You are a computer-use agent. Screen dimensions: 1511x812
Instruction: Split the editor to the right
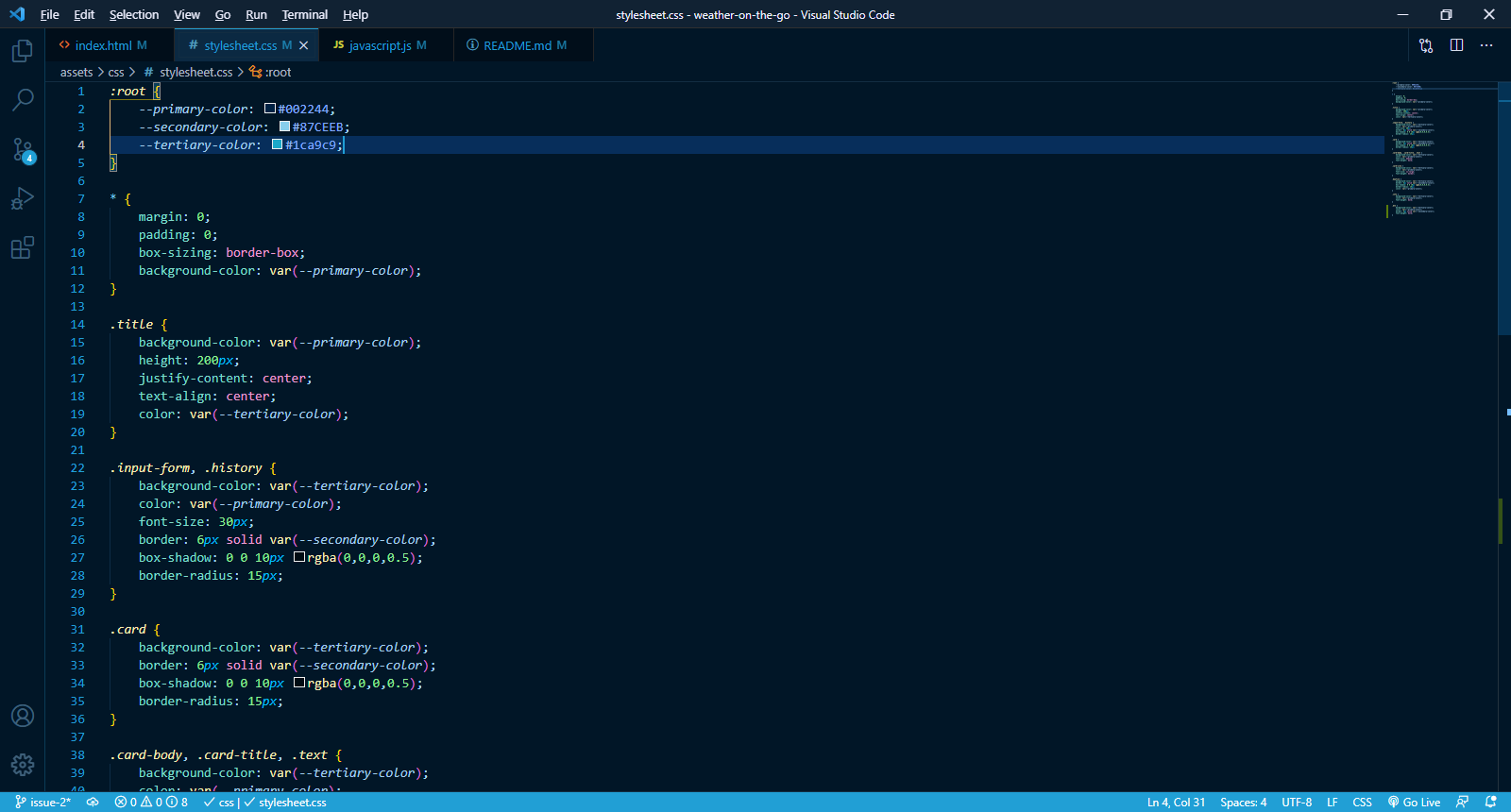(1456, 45)
